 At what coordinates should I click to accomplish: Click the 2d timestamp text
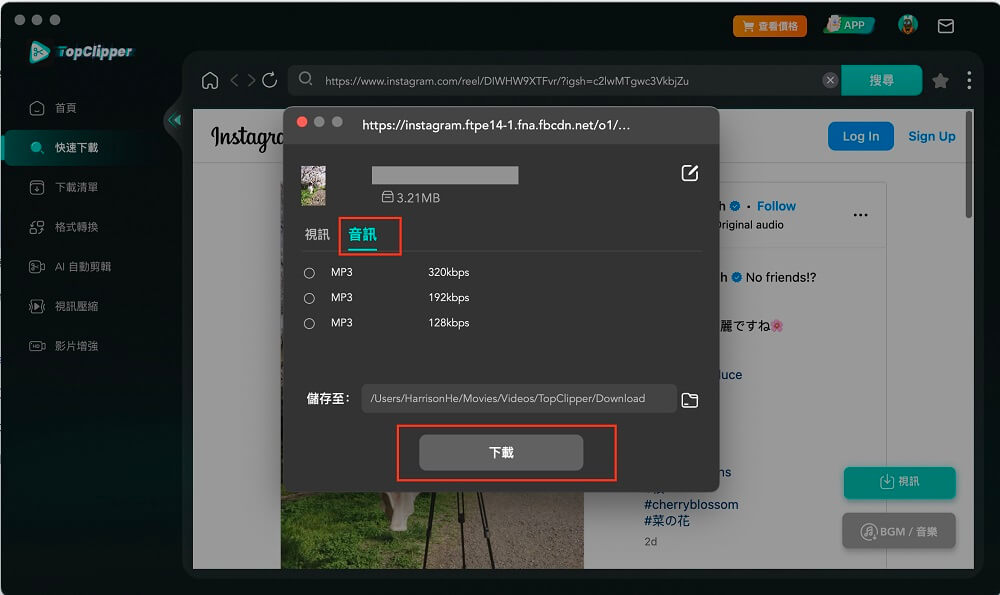point(651,541)
